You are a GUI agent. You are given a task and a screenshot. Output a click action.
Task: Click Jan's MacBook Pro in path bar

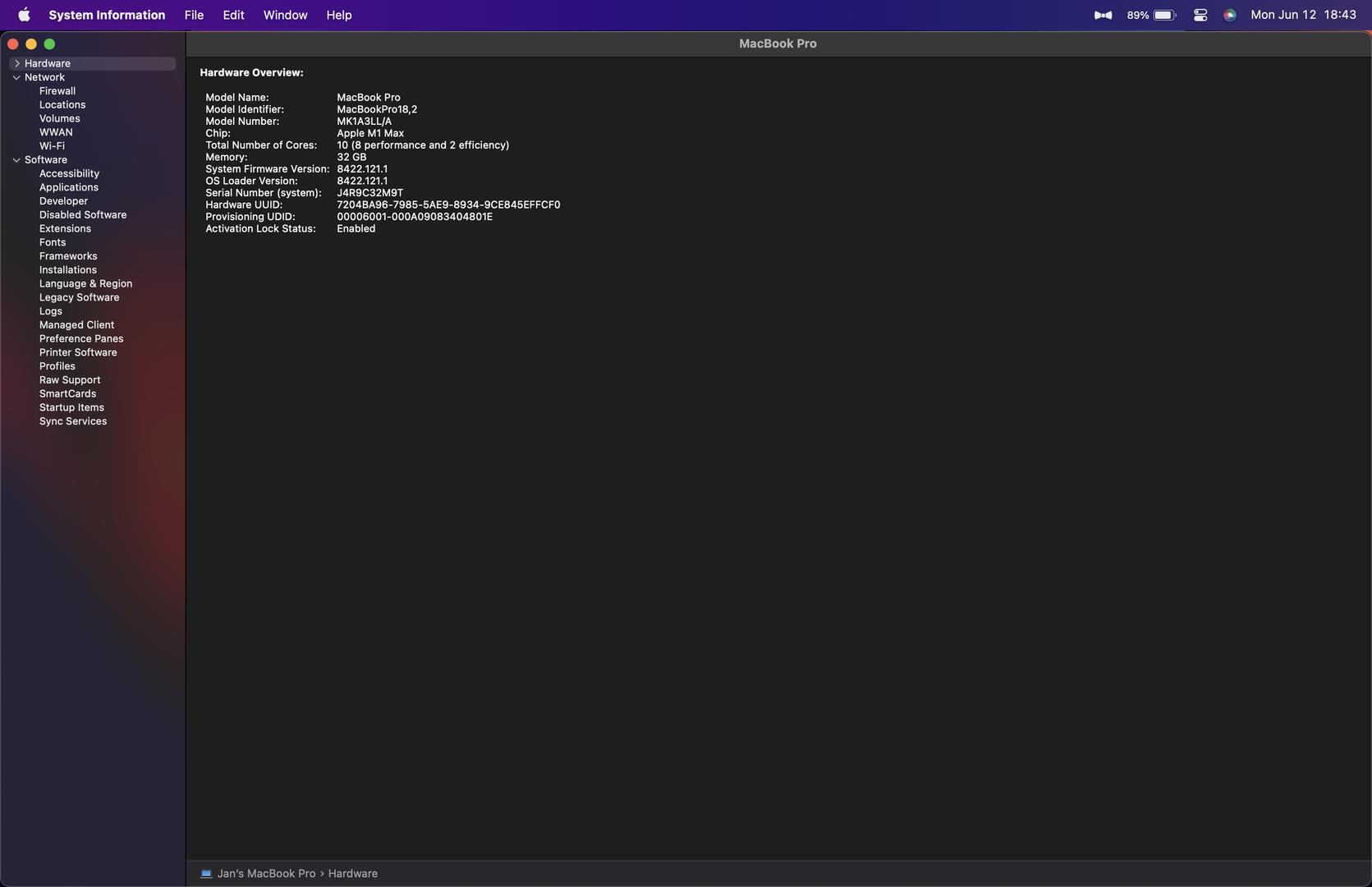(266, 874)
